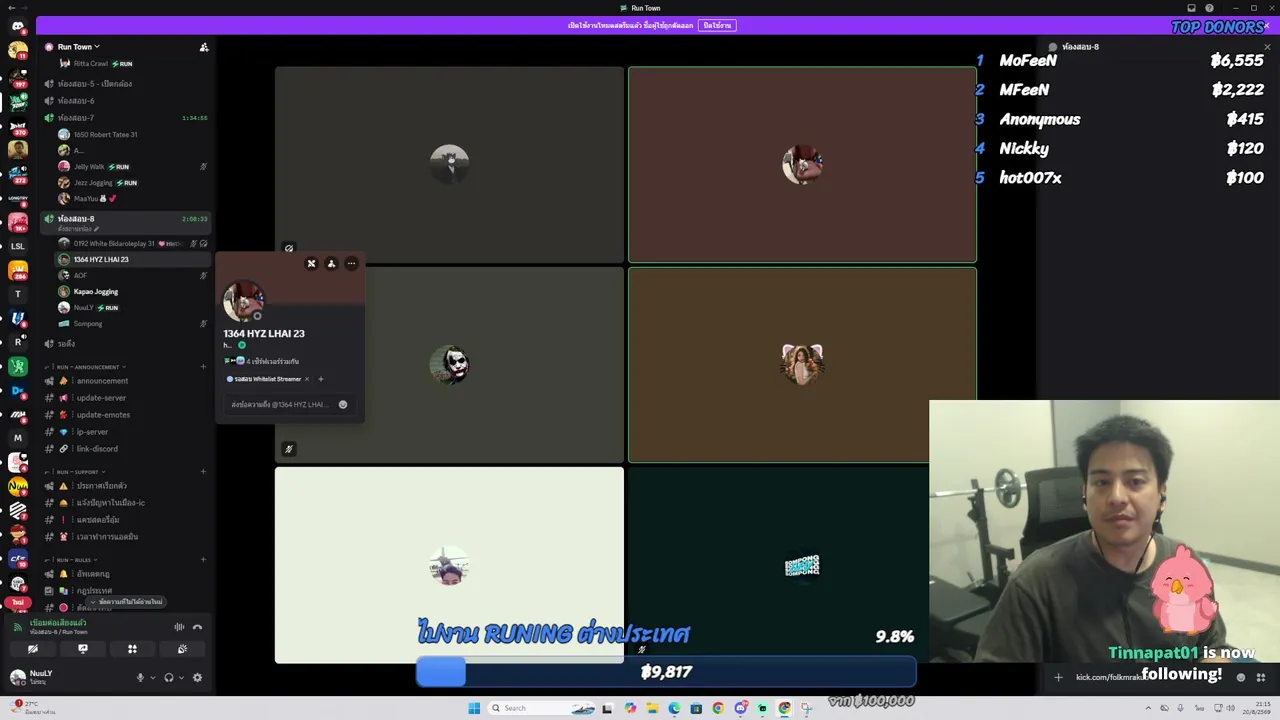
Task: Remove the Whitelist Streamer role
Action: [x=307, y=379]
